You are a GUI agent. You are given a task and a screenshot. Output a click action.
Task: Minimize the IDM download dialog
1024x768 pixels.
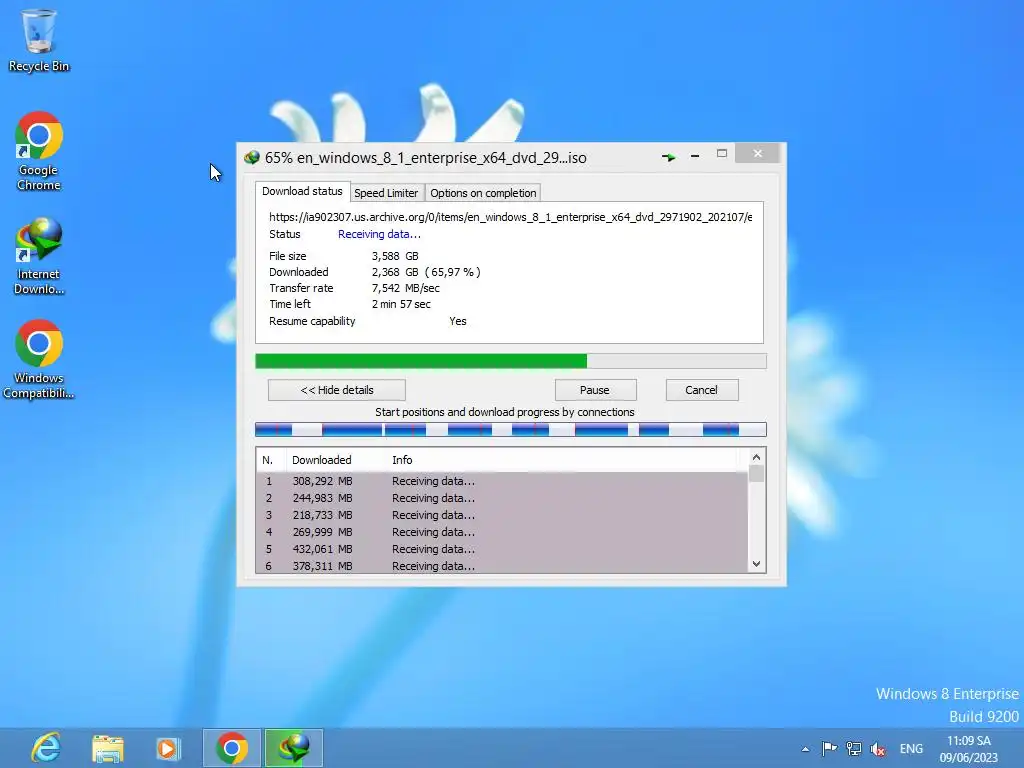tap(695, 155)
